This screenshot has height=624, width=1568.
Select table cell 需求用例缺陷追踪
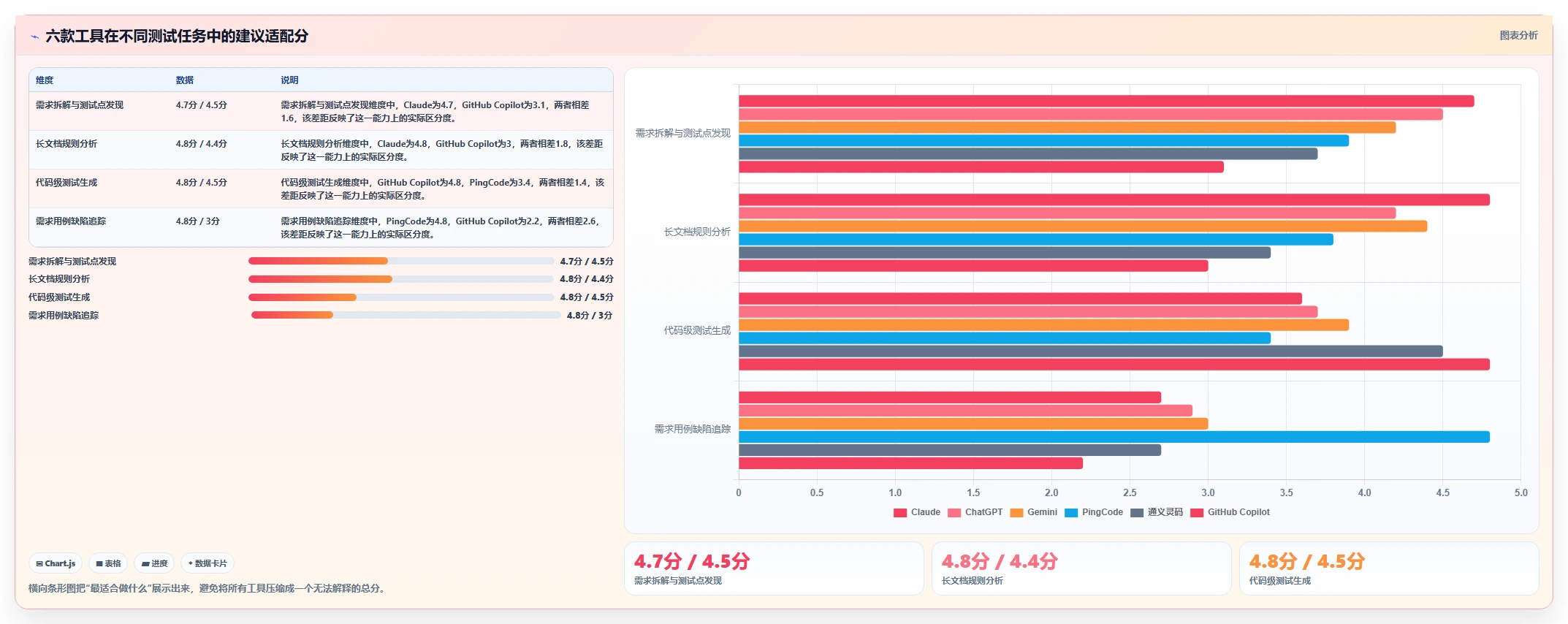(71, 221)
